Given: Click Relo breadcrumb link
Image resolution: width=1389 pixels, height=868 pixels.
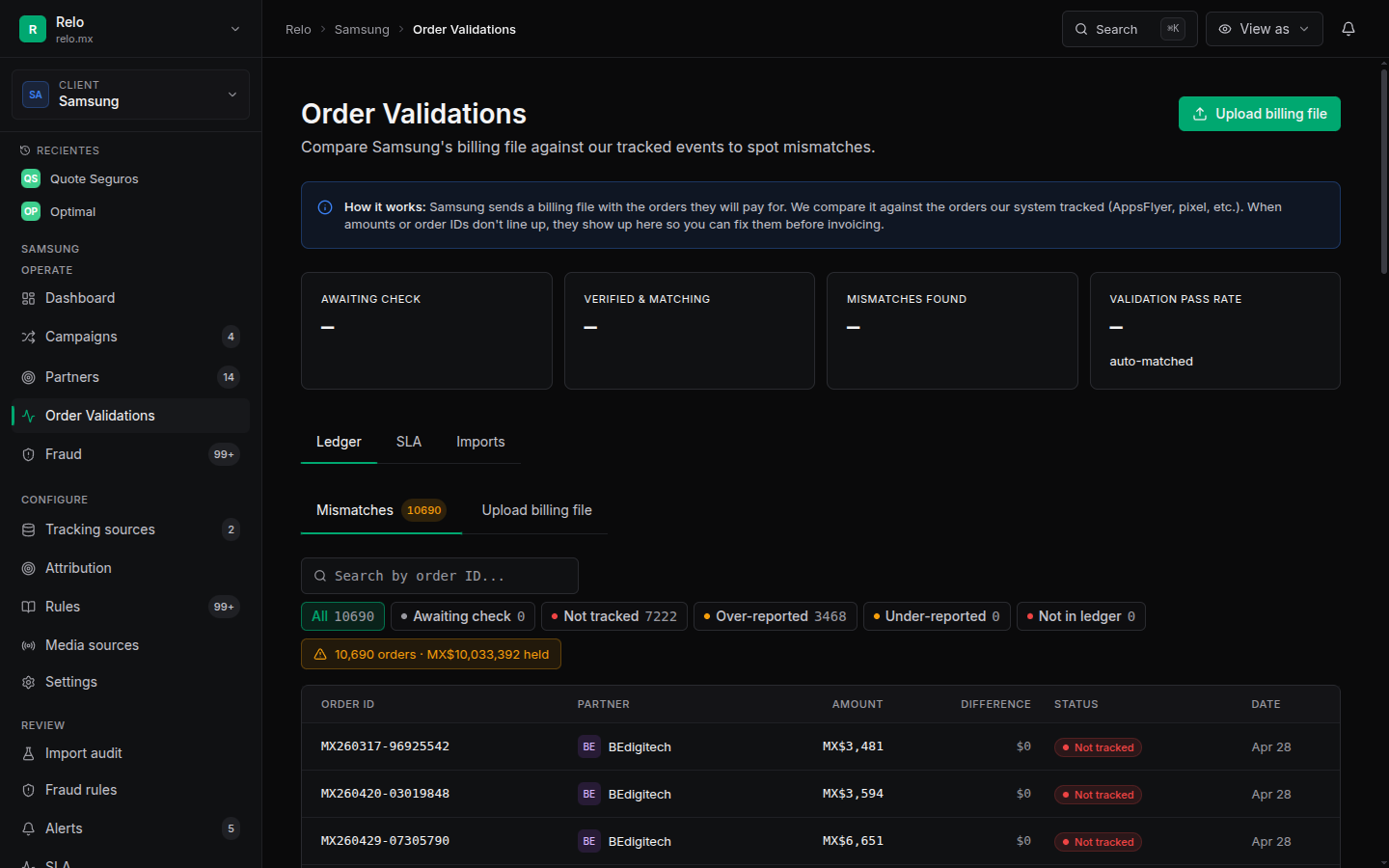Looking at the screenshot, I should [x=298, y=30].
